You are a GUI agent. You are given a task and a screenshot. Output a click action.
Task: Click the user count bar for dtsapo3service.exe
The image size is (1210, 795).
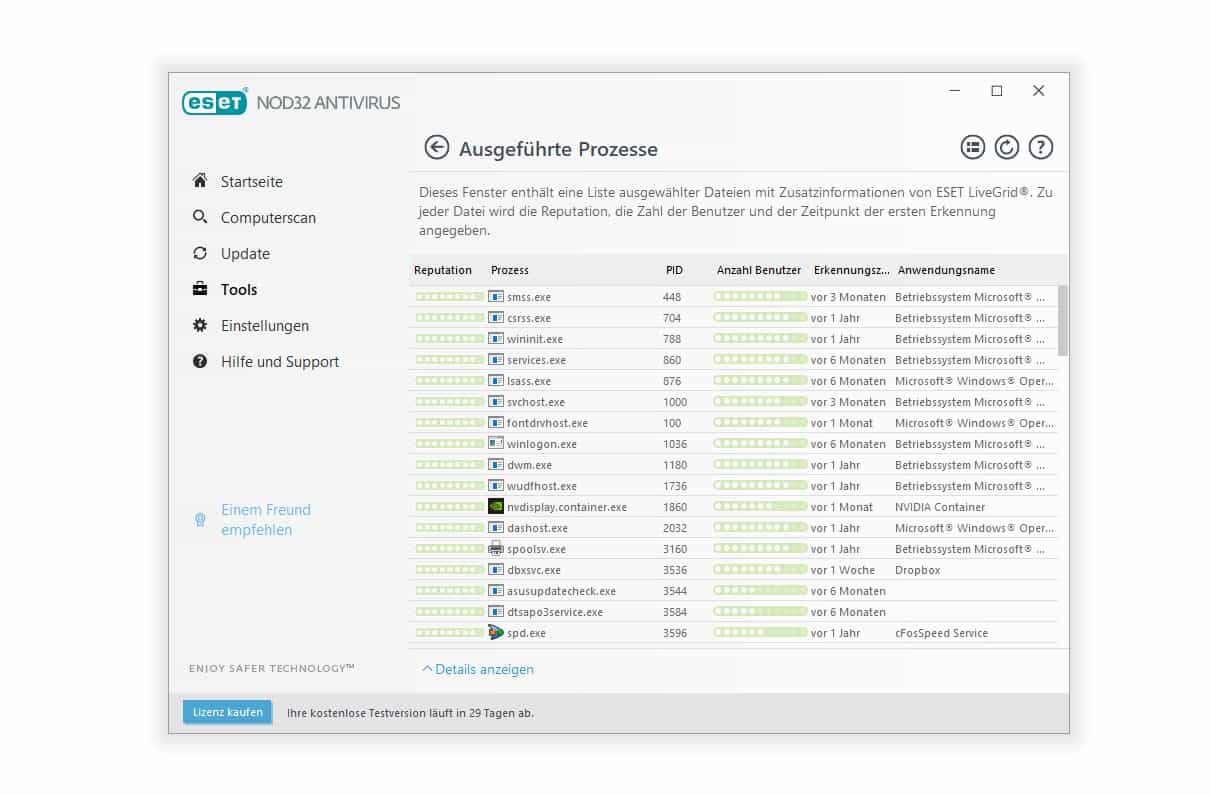(760, 612)
